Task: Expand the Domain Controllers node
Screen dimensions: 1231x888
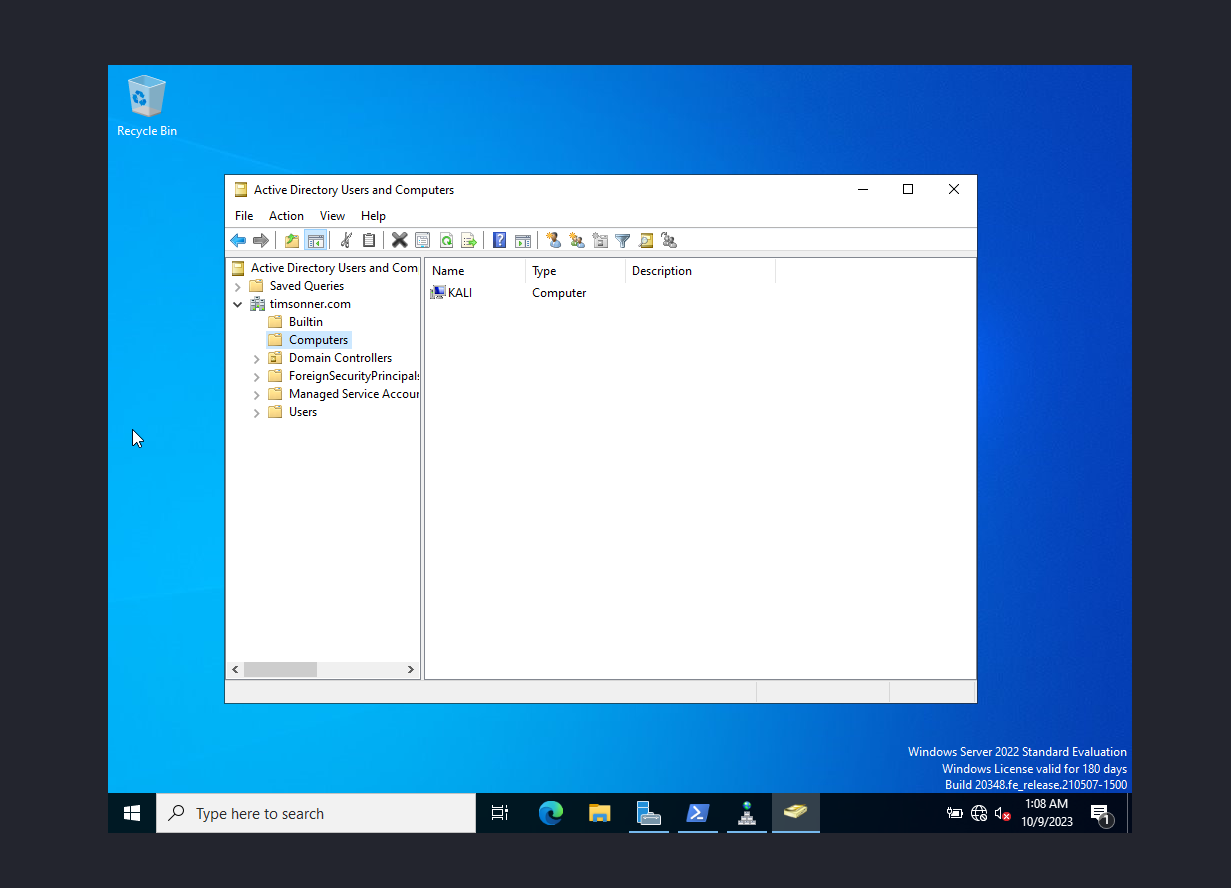Action: (256, 358)
